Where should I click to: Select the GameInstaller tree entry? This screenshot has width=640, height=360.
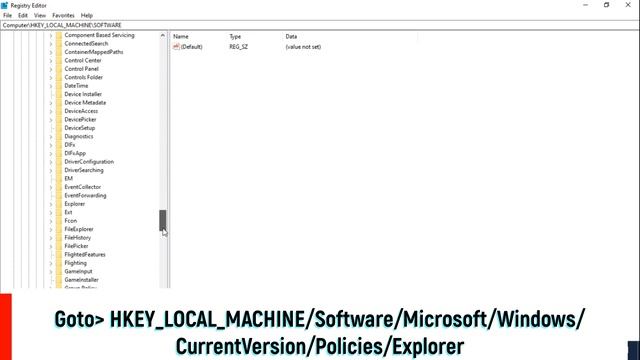click(x=82, y=280)
